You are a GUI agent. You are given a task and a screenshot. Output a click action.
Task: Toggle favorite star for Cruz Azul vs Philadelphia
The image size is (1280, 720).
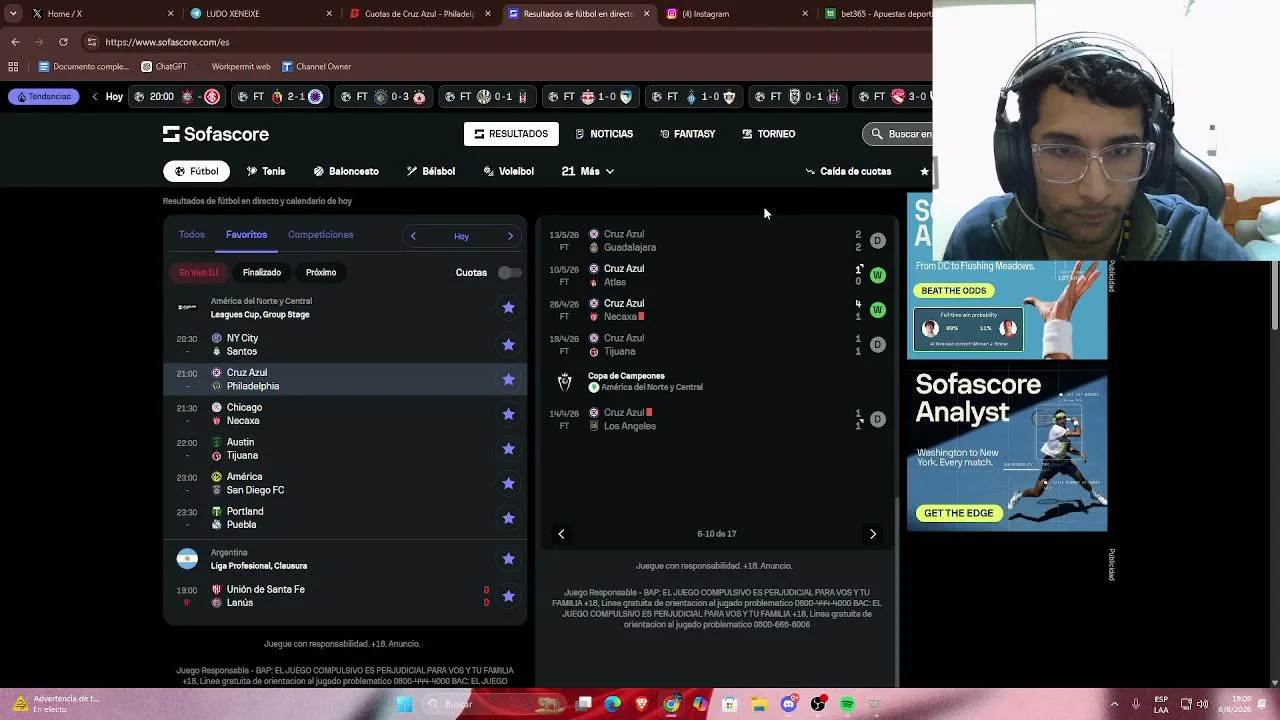coord(509,379)
